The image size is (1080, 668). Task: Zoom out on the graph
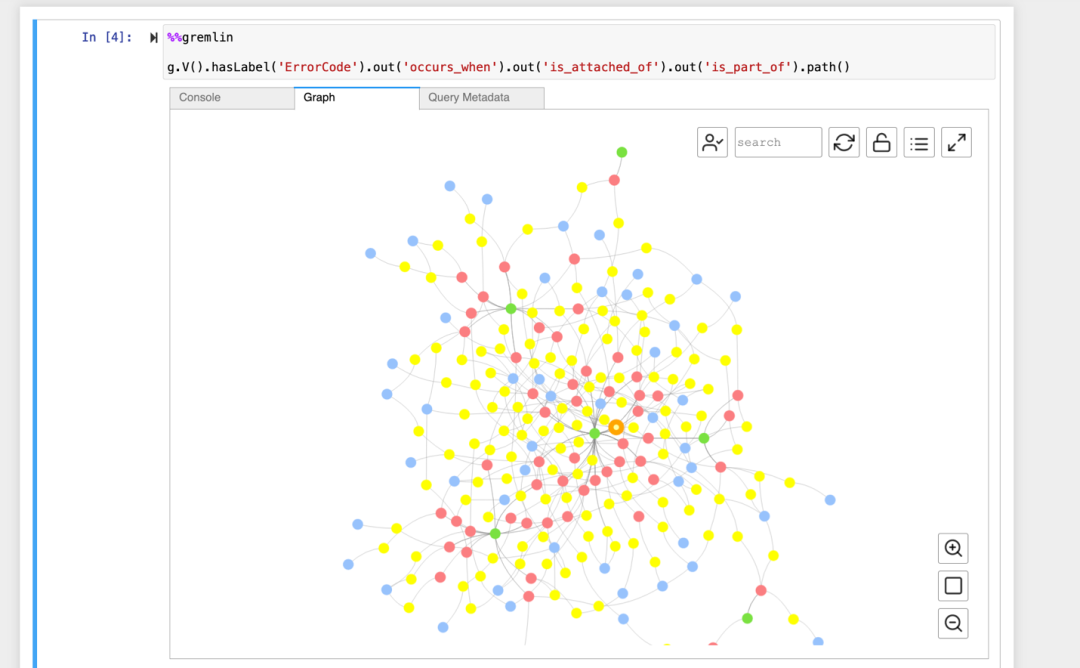coord(953,623)
